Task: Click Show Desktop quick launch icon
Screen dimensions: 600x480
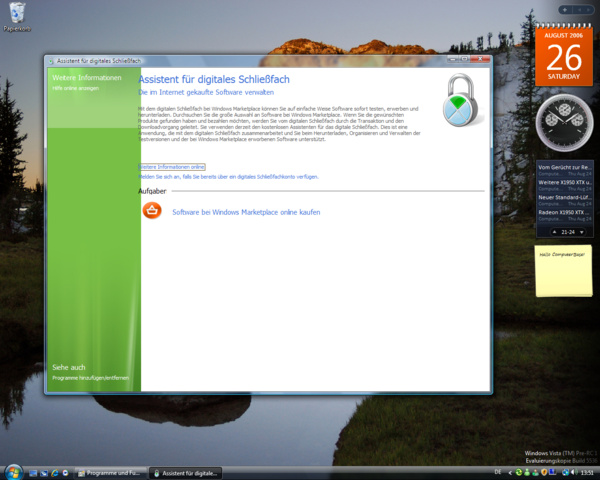Action: 33,473
